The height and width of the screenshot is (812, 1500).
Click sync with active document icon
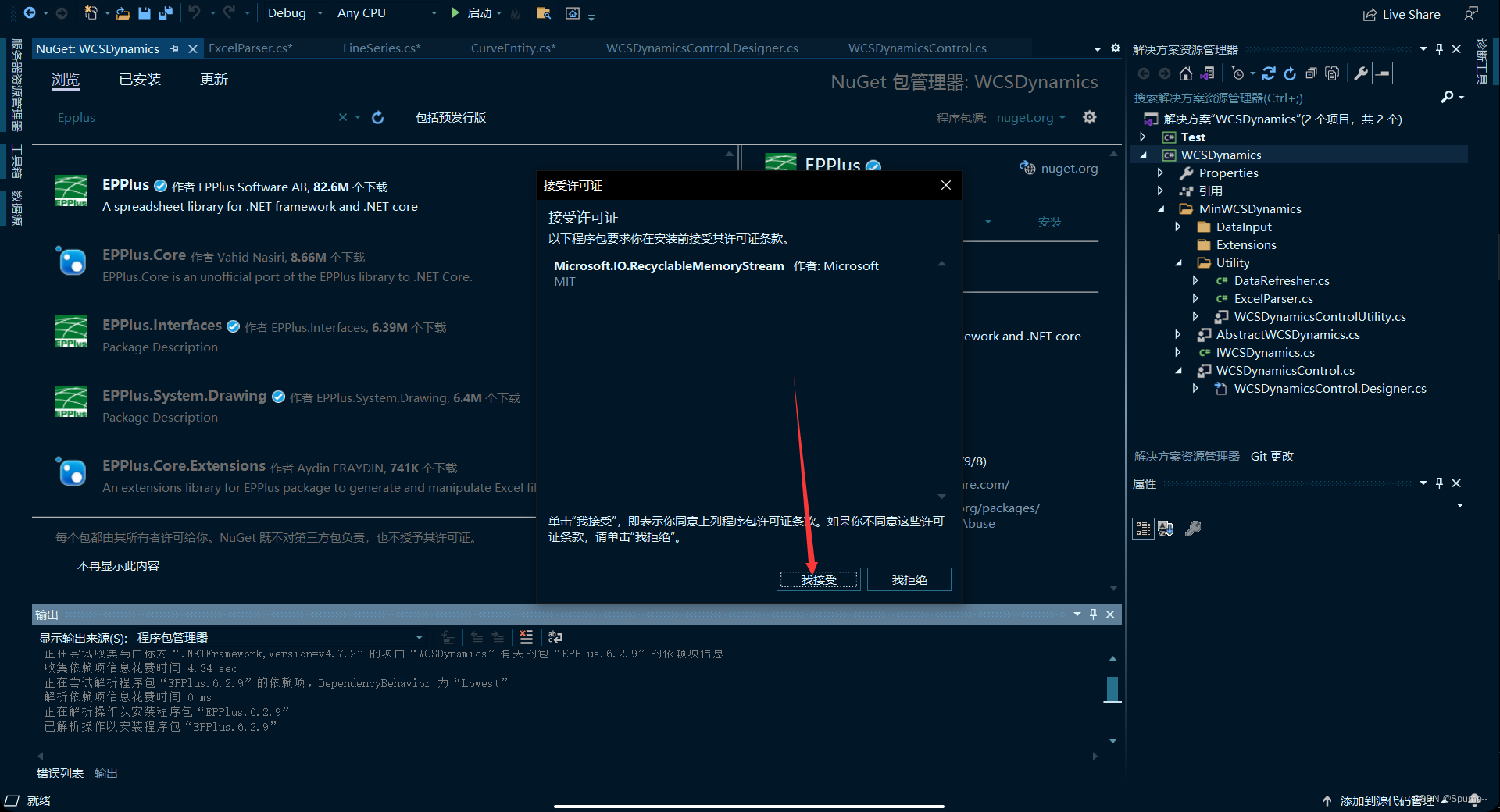click(1269, 73)
